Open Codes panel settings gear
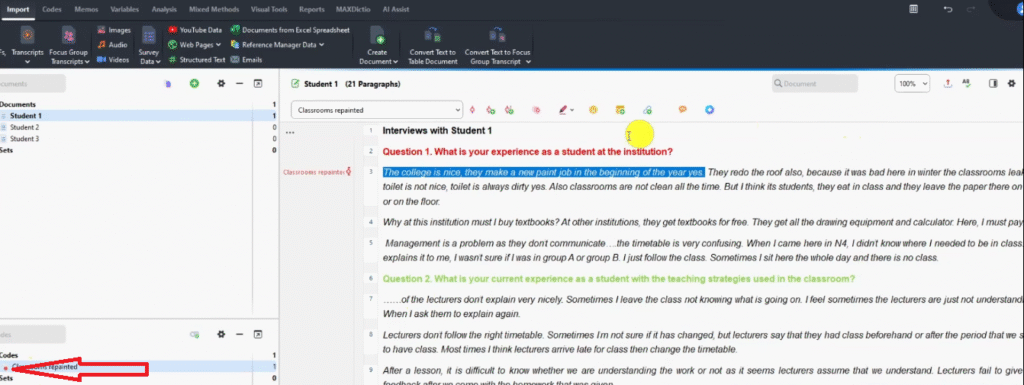 click(221, 334)
